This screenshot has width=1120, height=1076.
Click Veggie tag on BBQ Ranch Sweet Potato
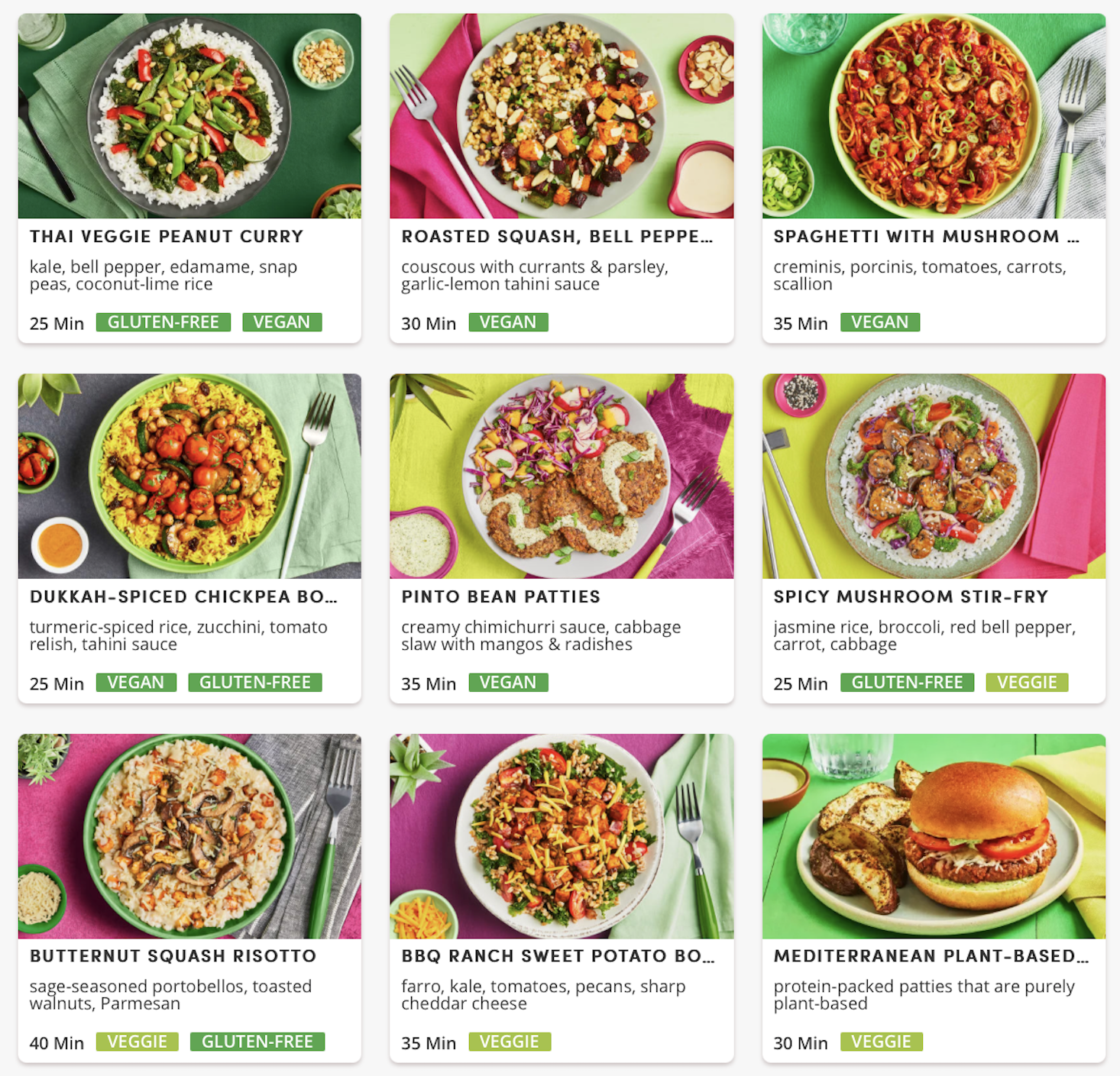pos(510,1042)
